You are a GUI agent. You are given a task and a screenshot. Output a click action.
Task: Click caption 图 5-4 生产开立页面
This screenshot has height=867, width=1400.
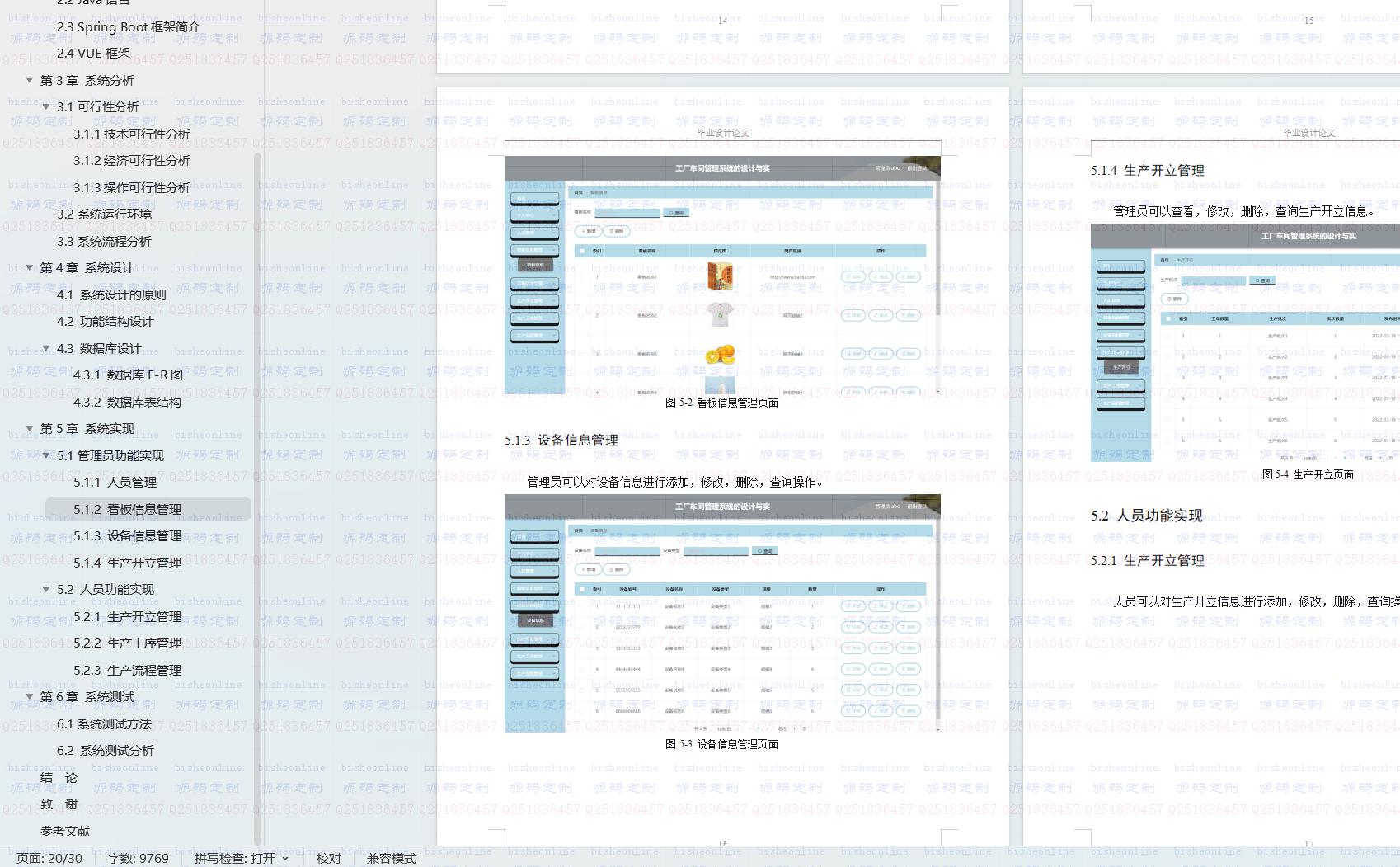point(1308,474)
